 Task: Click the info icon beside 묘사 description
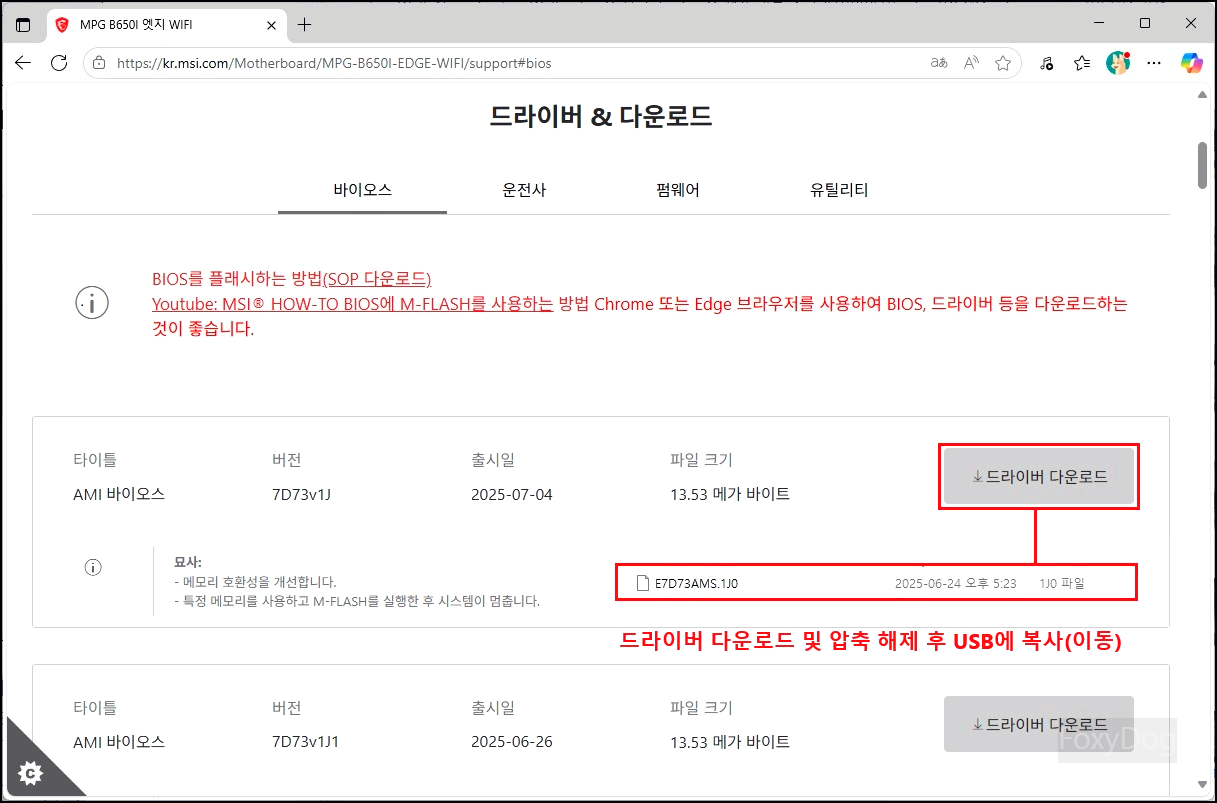point(93,567)
